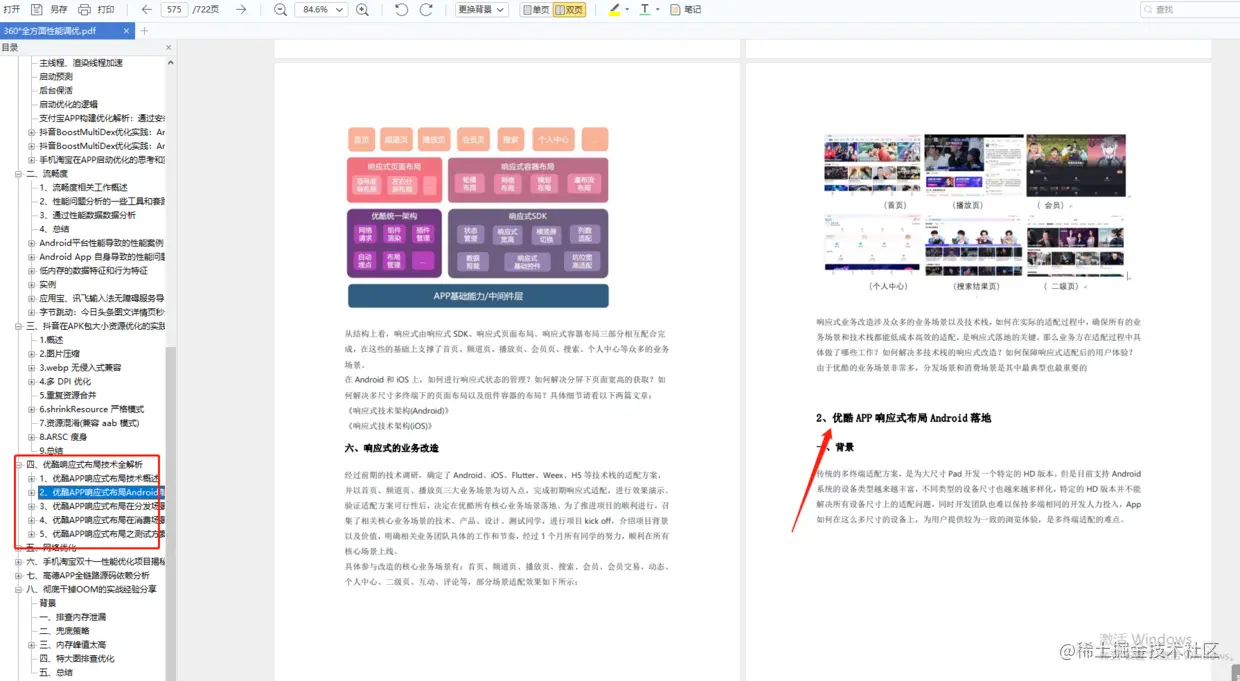Viewport: 1240px width, 681px height.
Task: Select outline item 6.shrinkResource 严格模式
Action: pyautogui.click(x=91, y=409)
